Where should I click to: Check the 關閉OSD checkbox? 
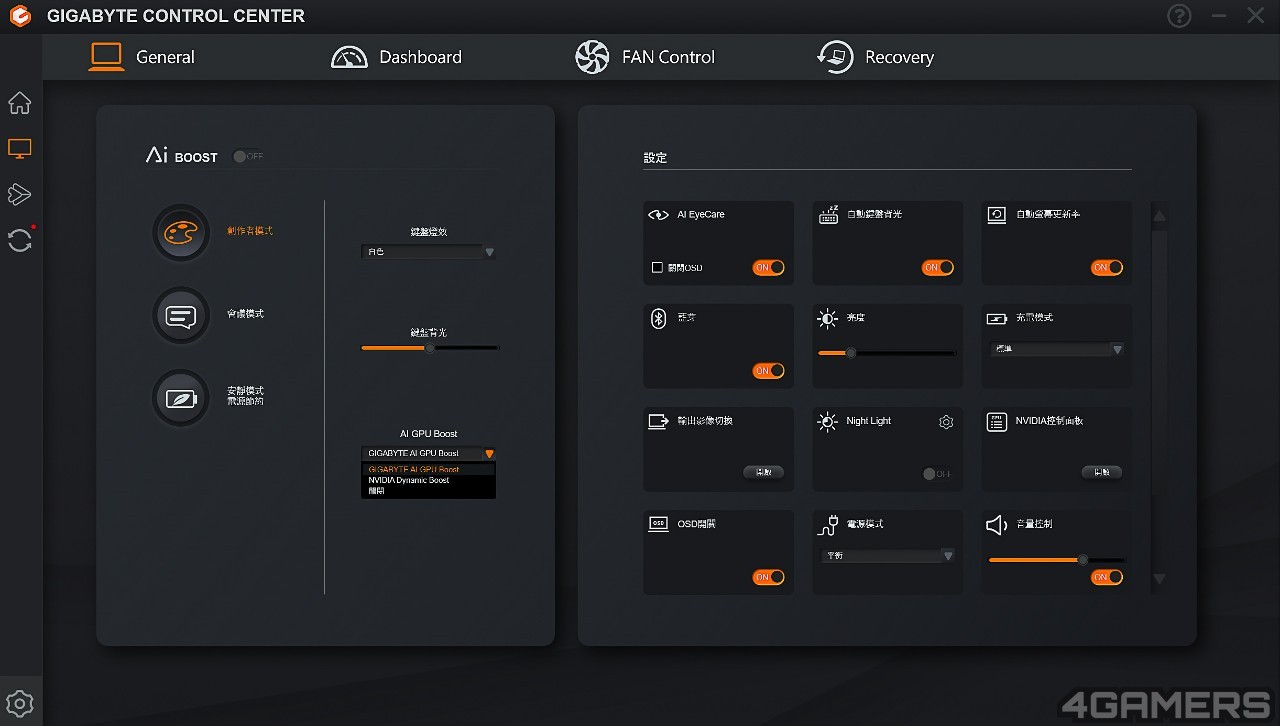(657, 268)
